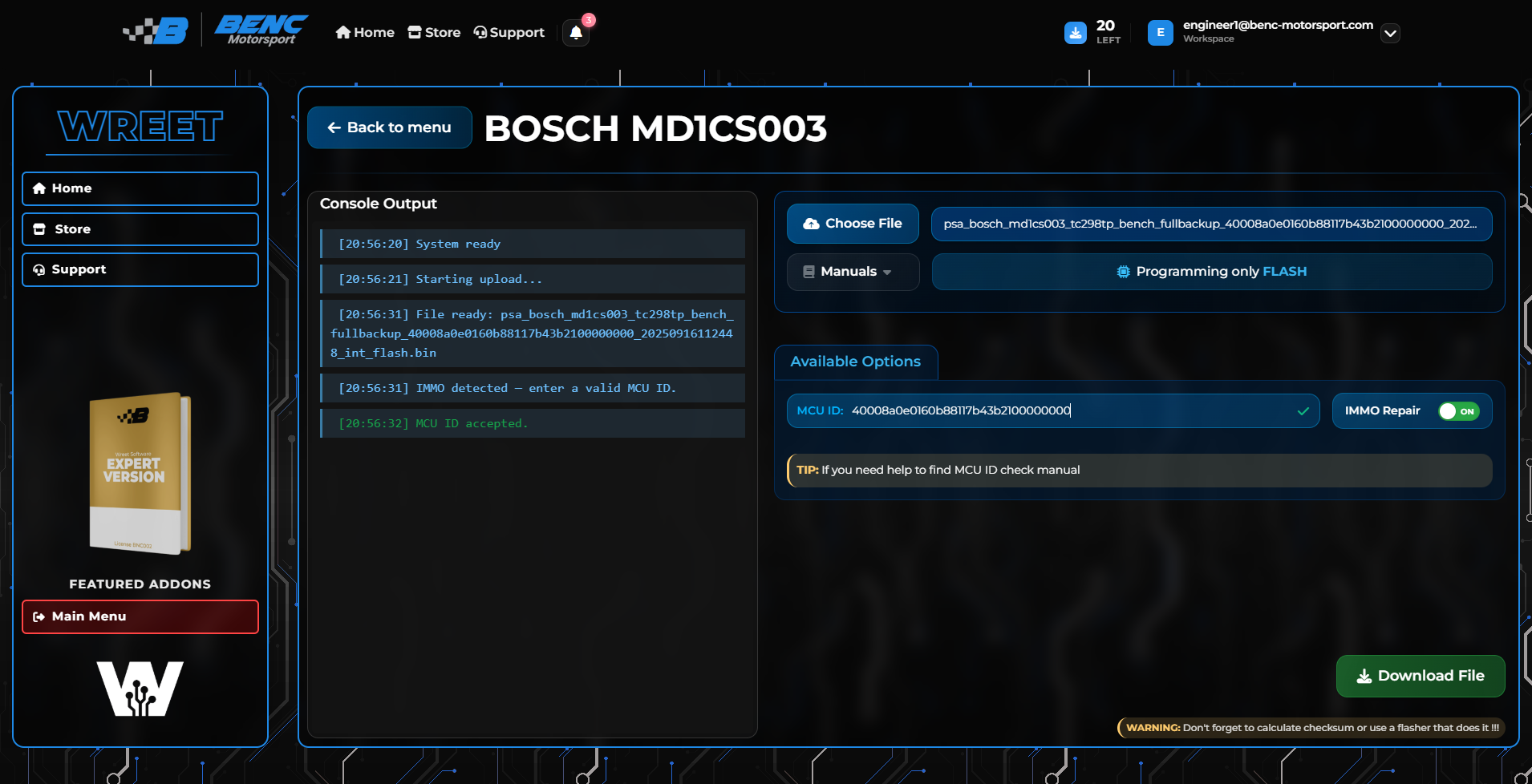Open Store in the top navigation

[434, 33]
